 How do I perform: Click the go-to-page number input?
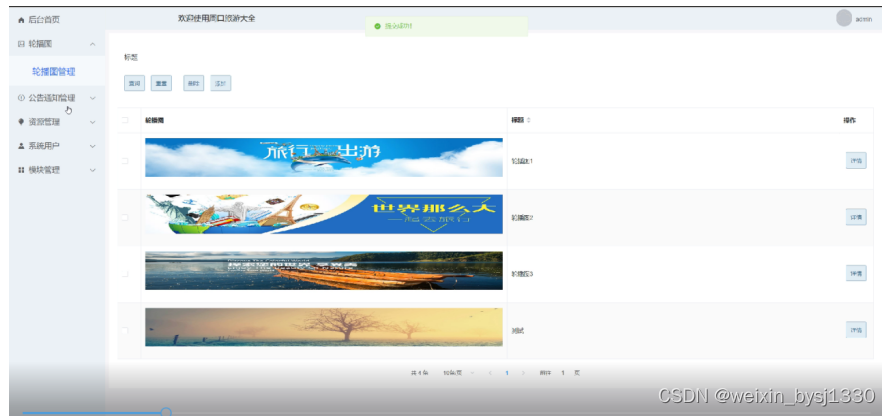(563, 373)
